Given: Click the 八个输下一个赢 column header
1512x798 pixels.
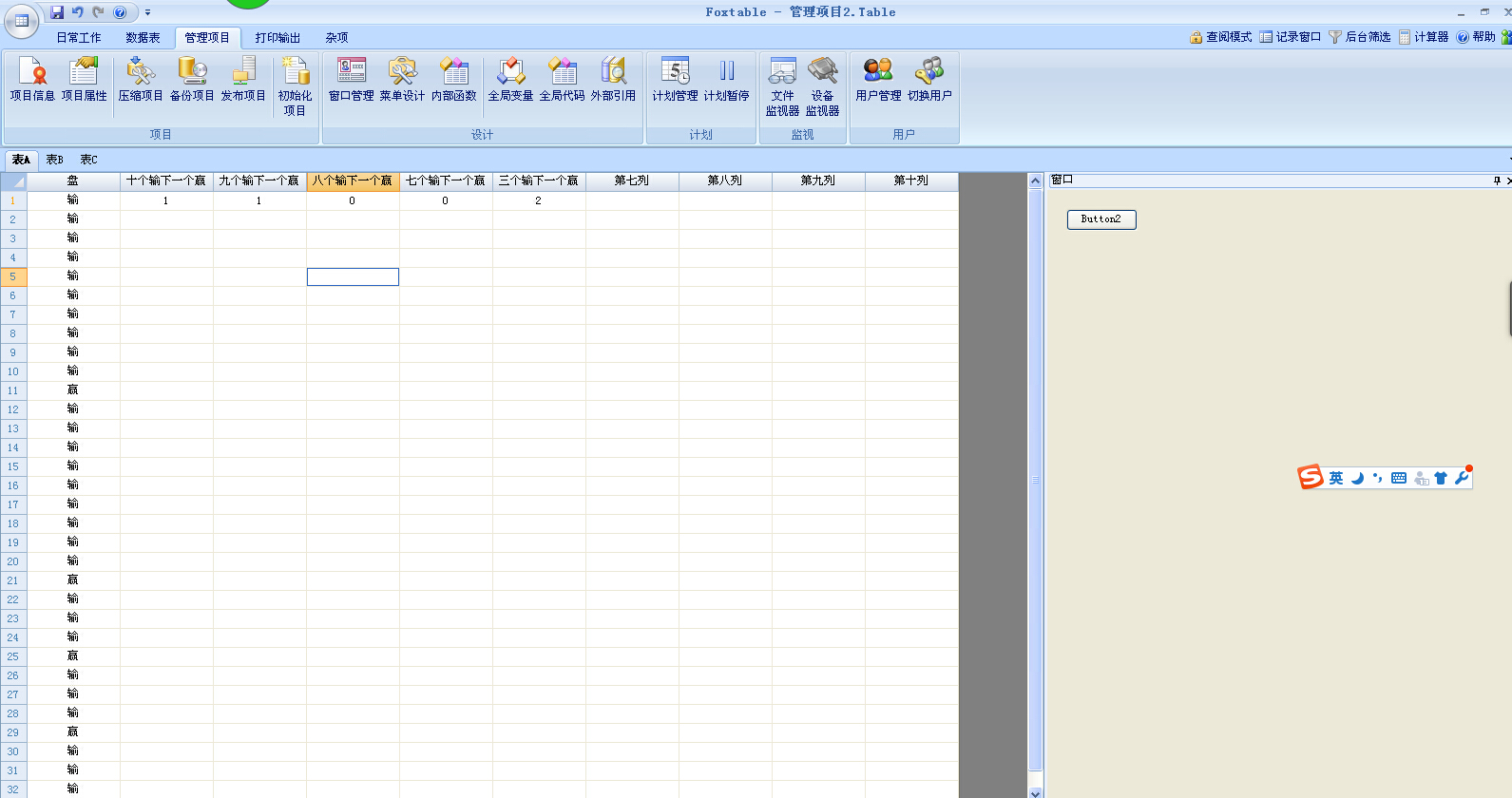Looking at the screenshot, I should [x=353, y=180].
